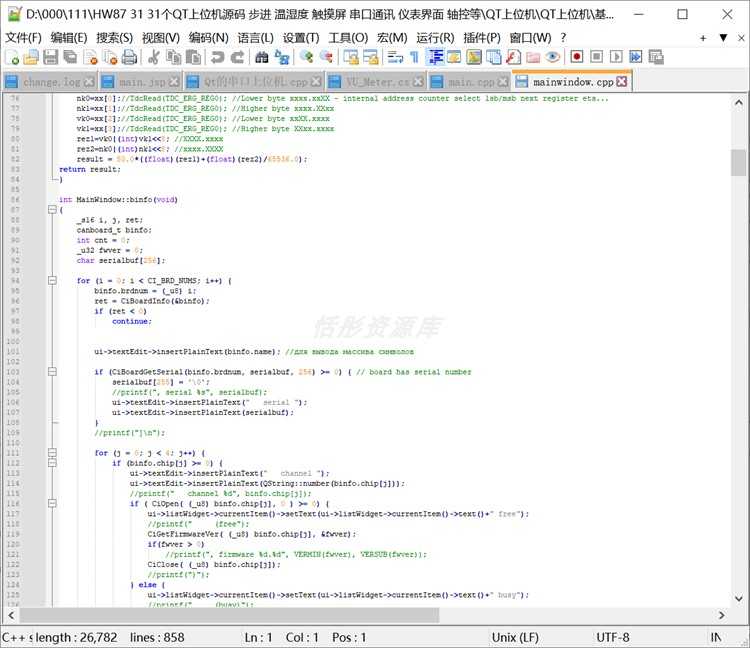The image size is (750, 648).
Task: Open the 语言(L) menu
Action: (255, 37)
